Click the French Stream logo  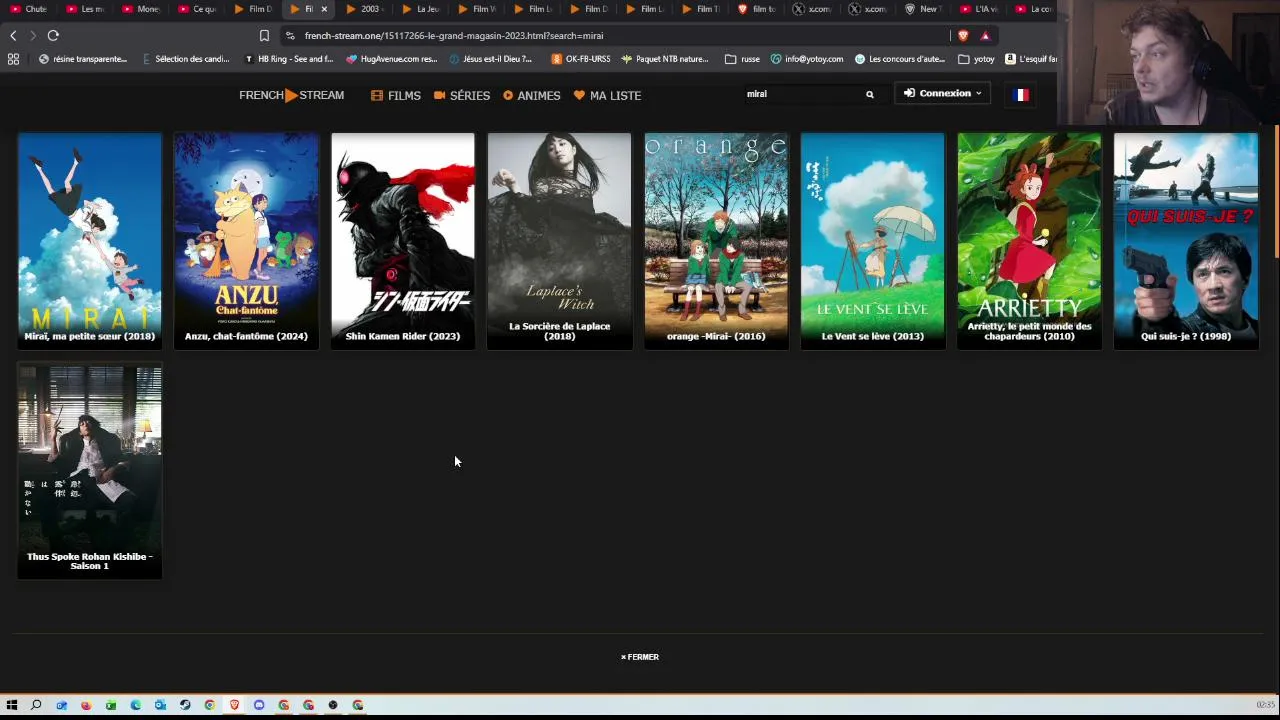tap(291, 95)
